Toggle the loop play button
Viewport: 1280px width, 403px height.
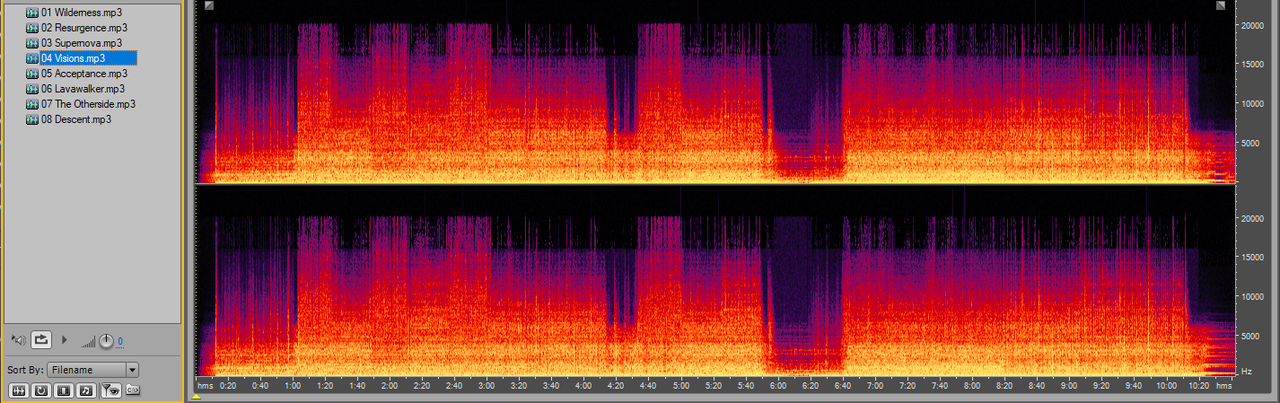coord(41,340)
